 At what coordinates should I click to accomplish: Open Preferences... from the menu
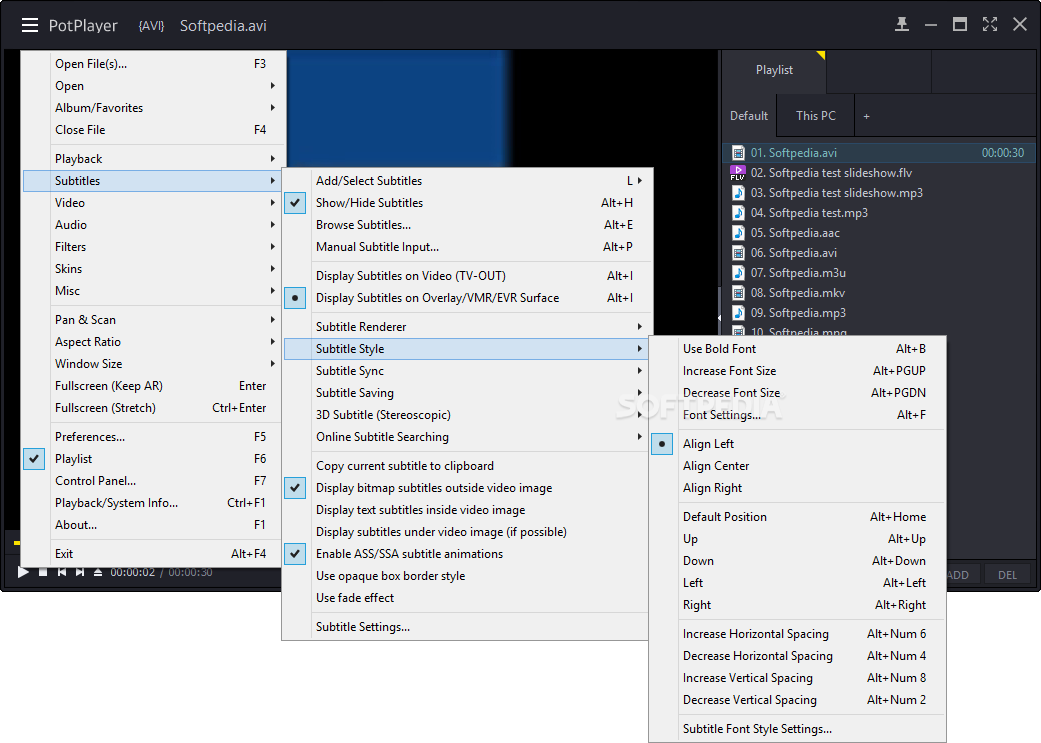[x=154, y=437]
